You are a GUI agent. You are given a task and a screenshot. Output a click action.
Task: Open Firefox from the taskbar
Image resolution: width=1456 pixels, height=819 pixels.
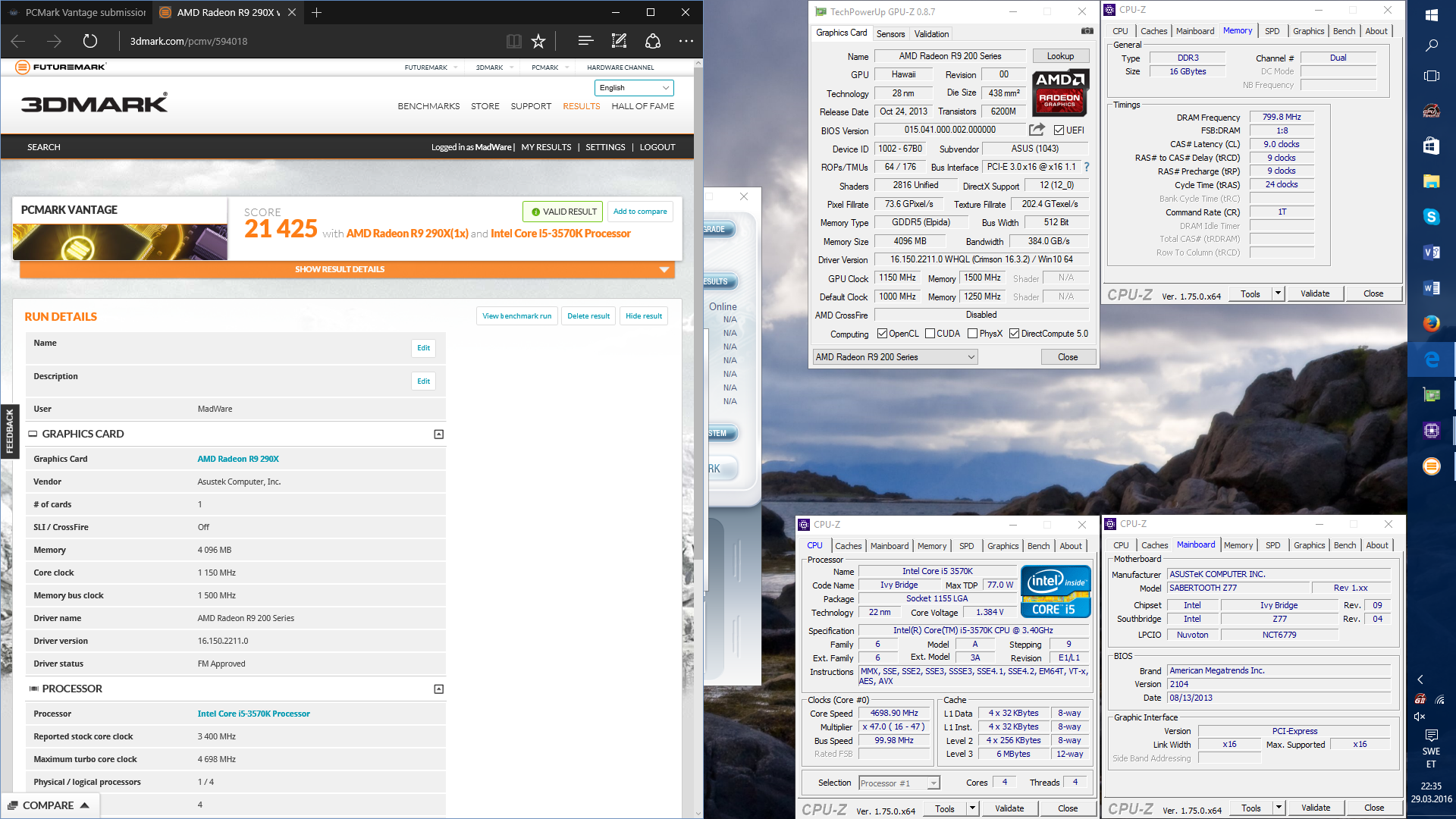tap(1432, 323)
